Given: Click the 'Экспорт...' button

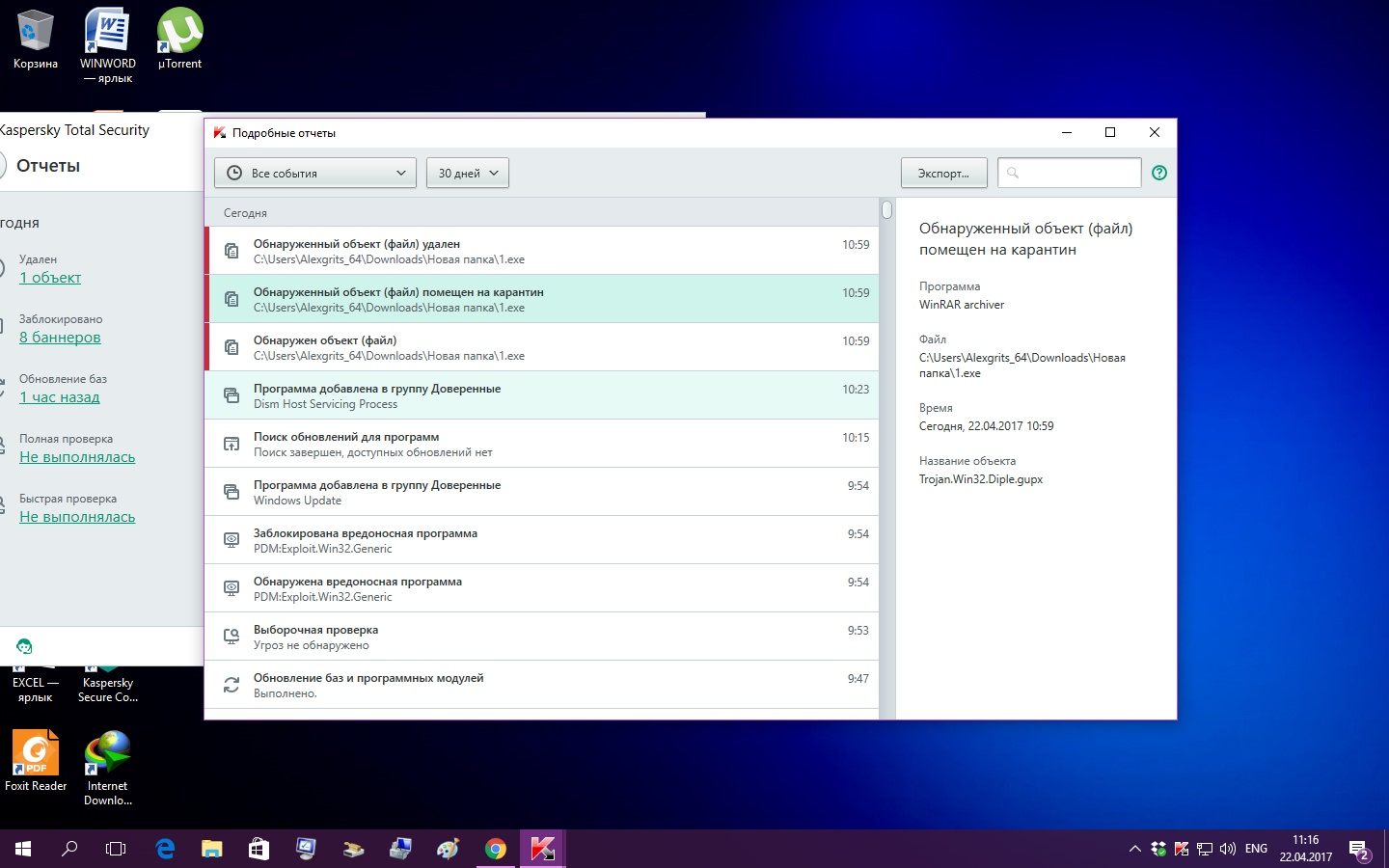Looking at the screenshot, I should 943,174.
